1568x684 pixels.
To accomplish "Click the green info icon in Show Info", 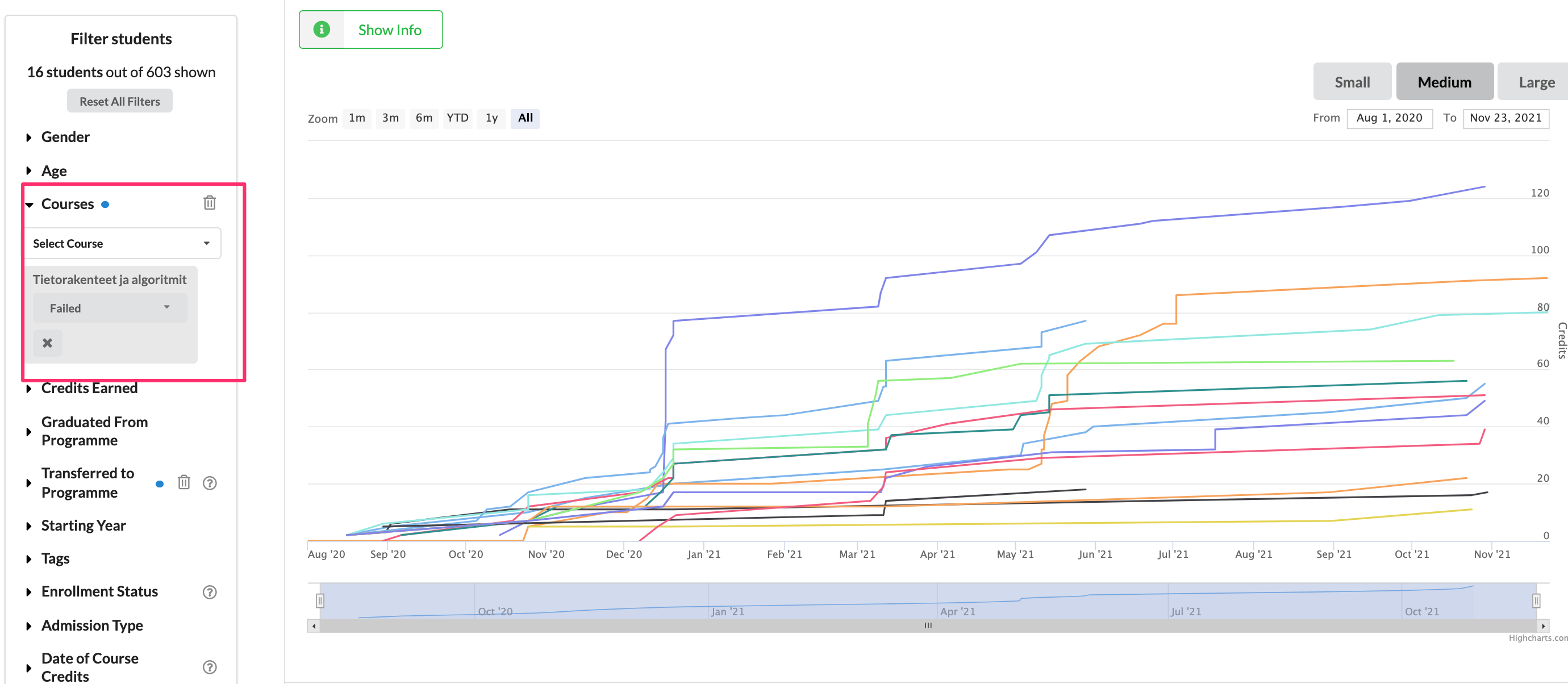I will pos(322,29).
